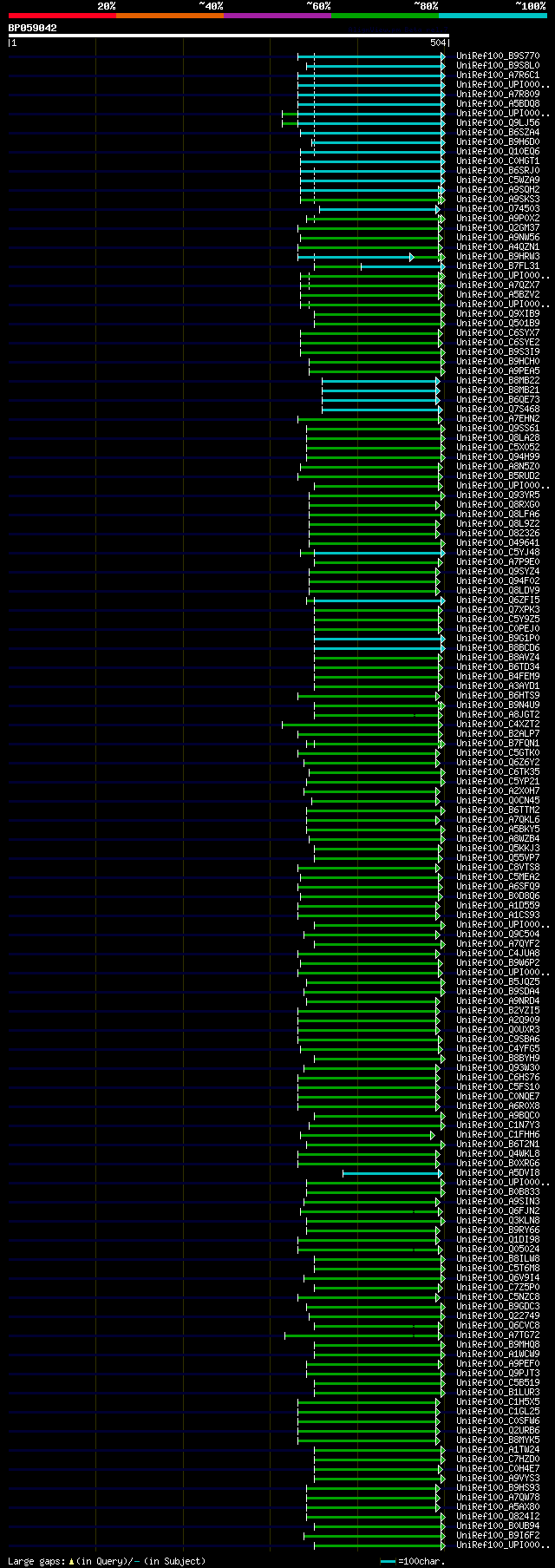
Task: Click the cyan alignment bar of UniRef100_O74503
Action: (x=379, y=209)
